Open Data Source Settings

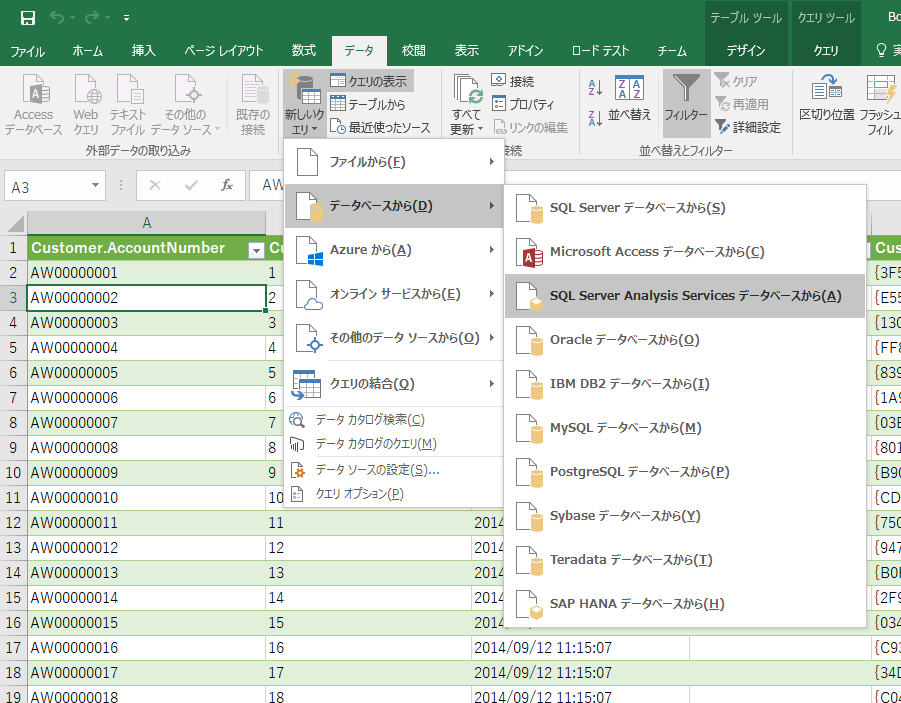377,469
